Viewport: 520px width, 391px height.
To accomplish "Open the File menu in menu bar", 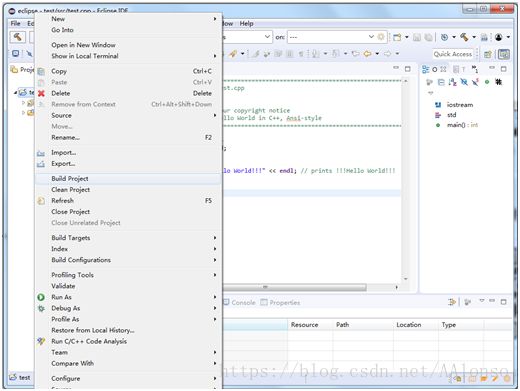I will point(15,23).
